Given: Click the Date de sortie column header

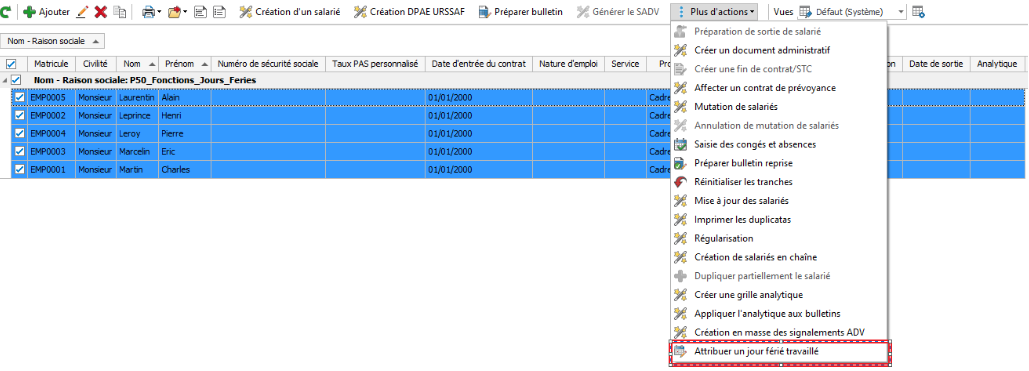Looking at the screenshot, I should (x=936, y=64).
